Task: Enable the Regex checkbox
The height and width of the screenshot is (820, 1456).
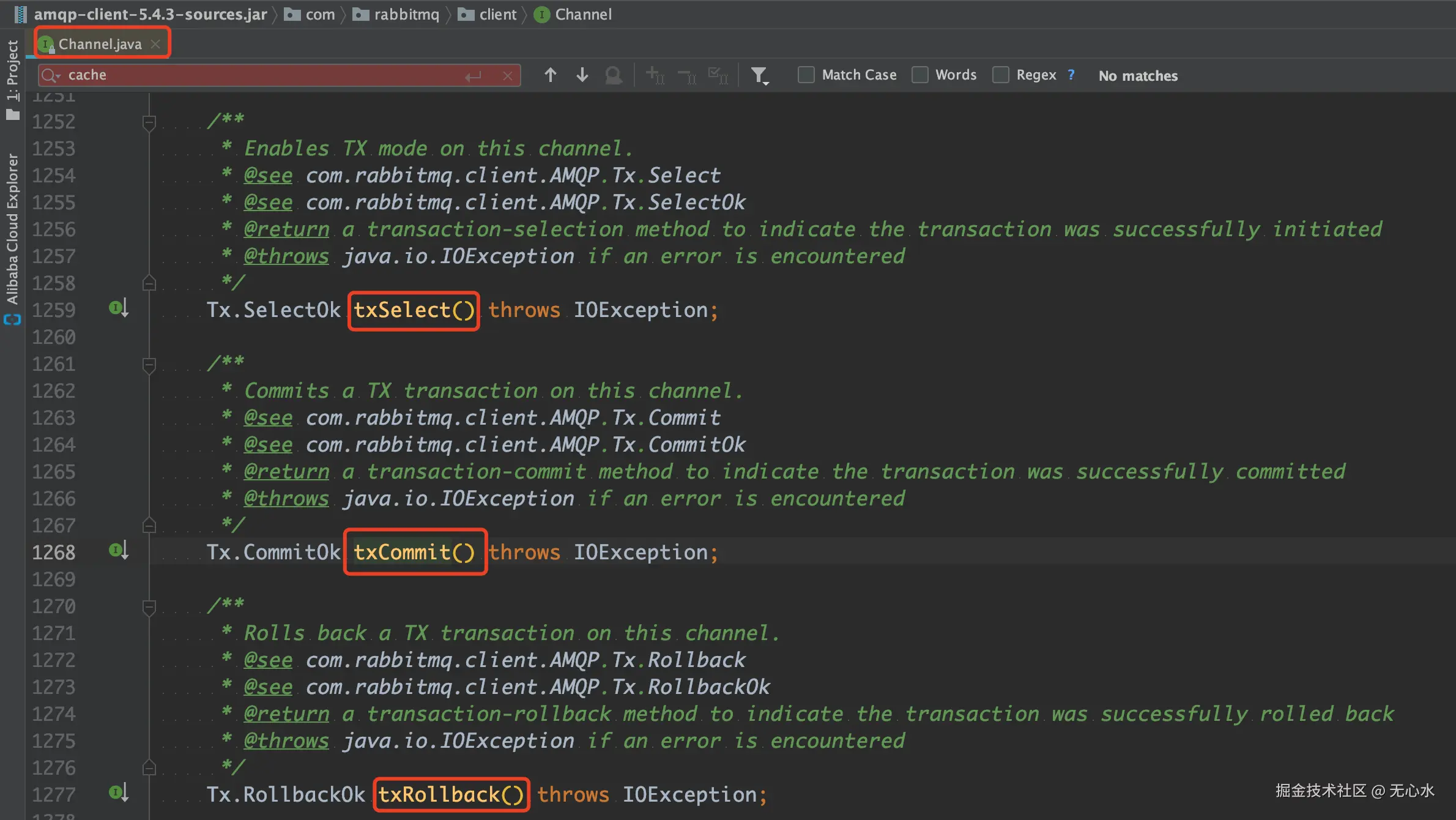Action: tap(1001, 75)
